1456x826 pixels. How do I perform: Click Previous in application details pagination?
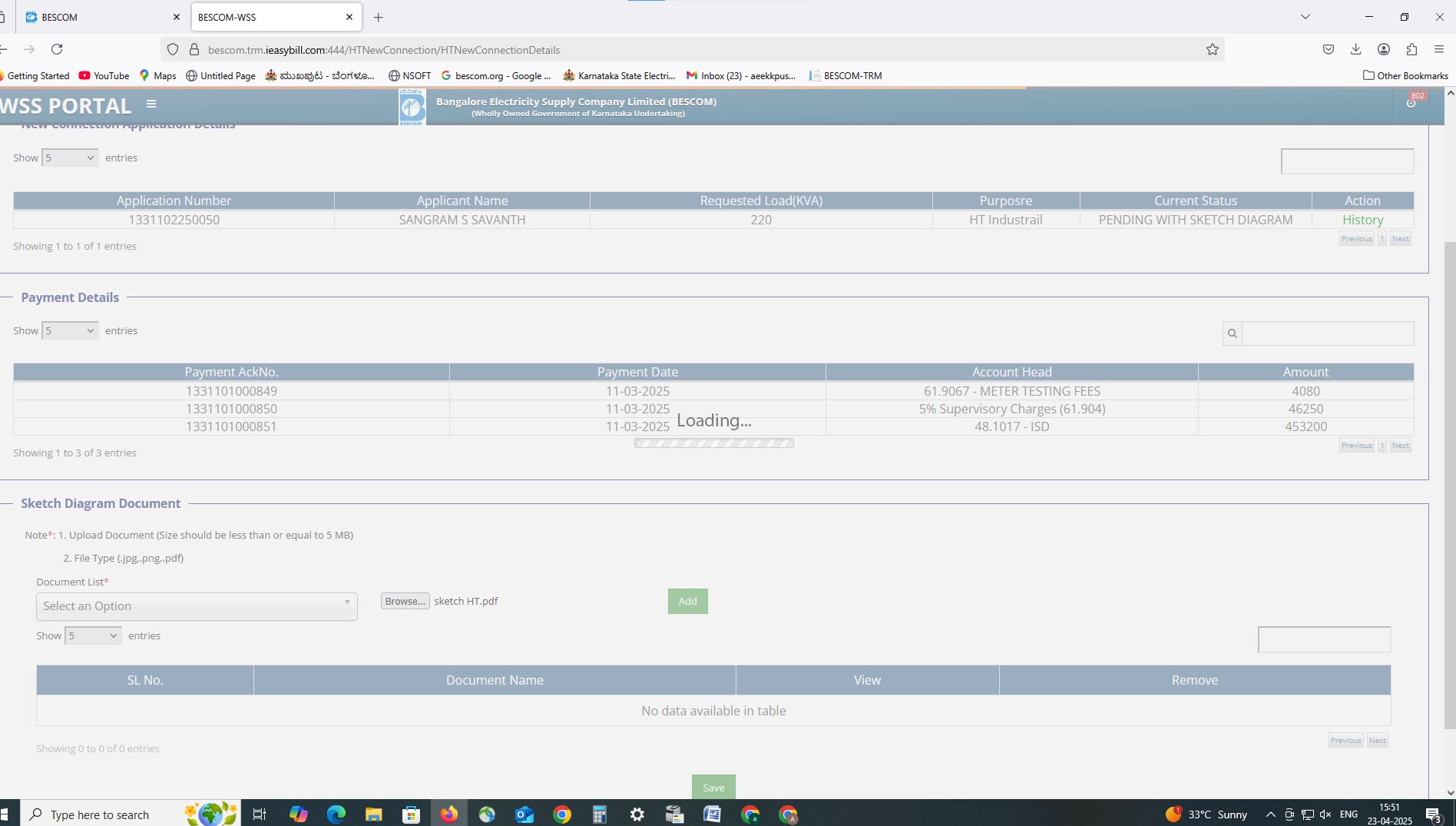coord(1356,239)
